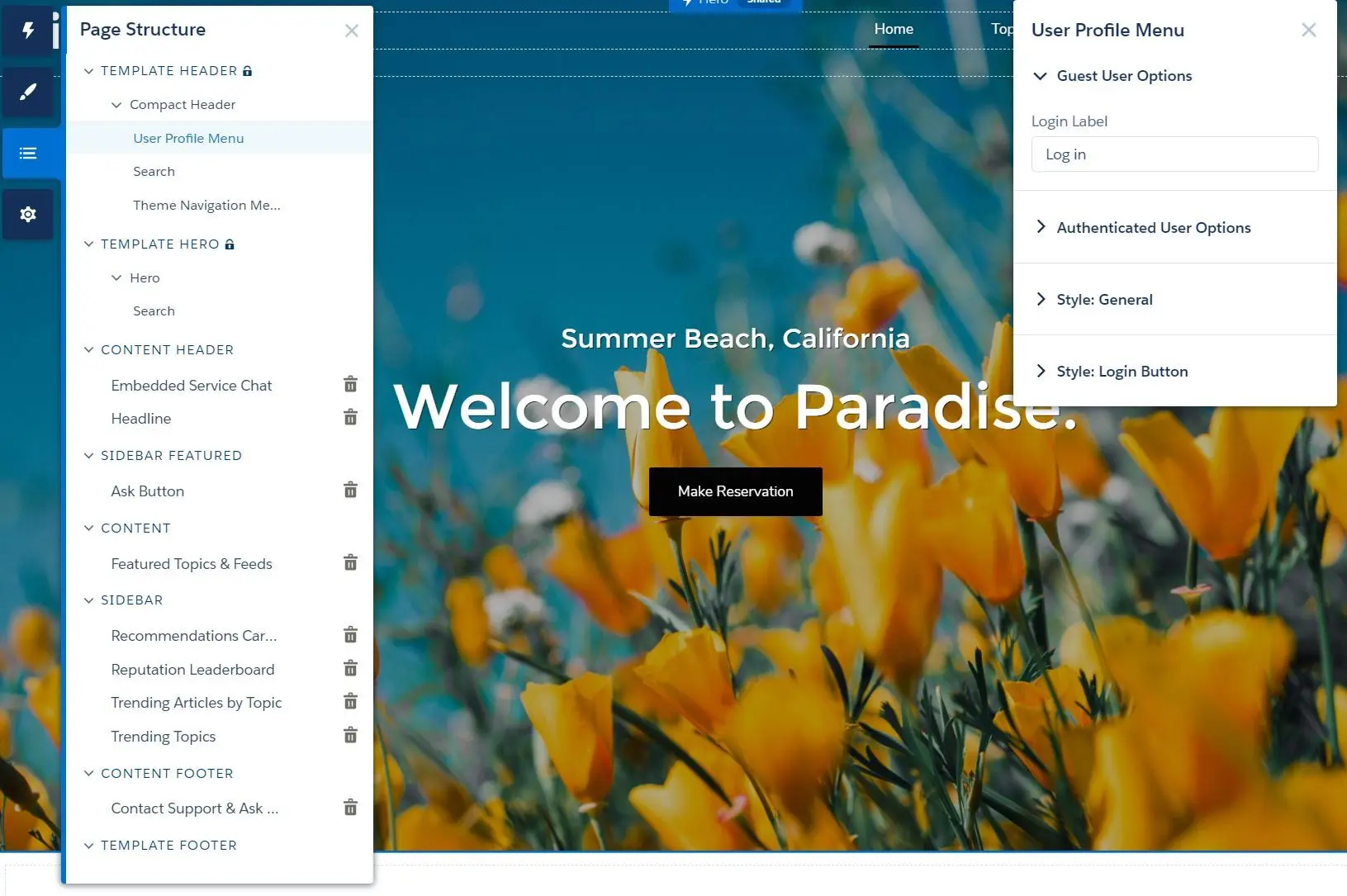Image resolution: width=1347 pixels, height=896 pixels.
Task: Delete the Trending Topics component
Action: 350,735
